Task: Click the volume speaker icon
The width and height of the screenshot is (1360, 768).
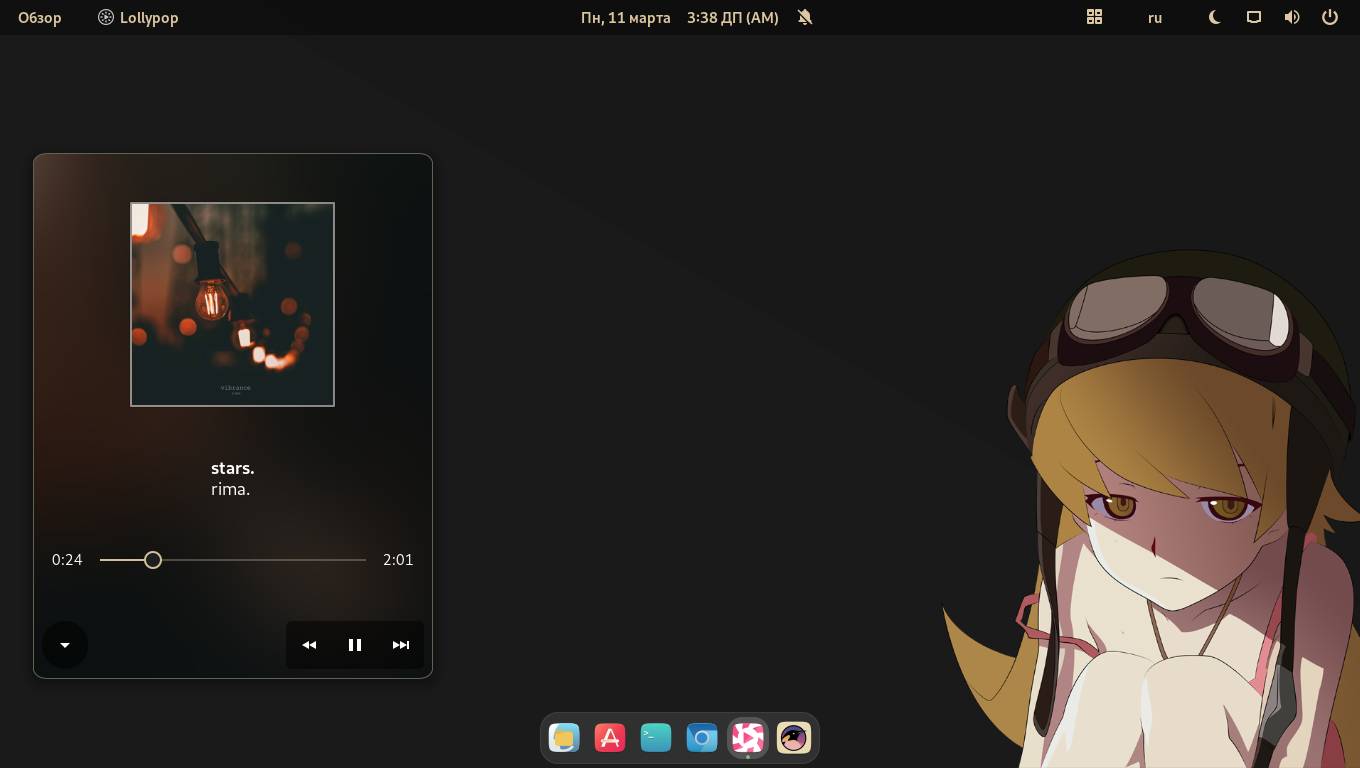Action: tap(1292, 17)
